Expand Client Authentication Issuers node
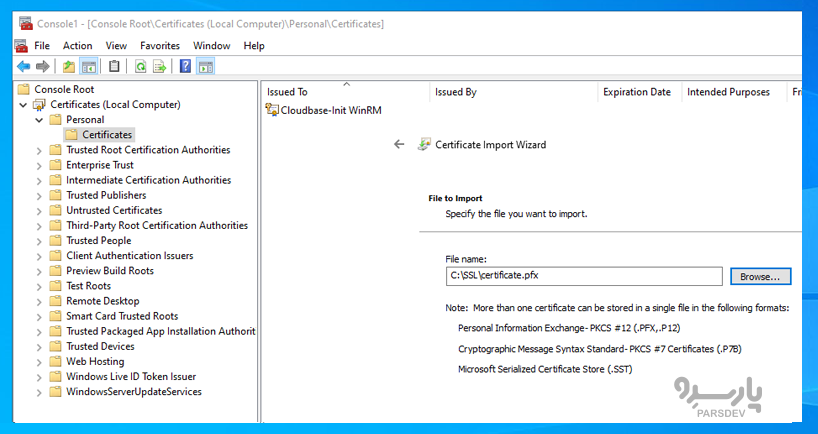This screenshot has height=434, width=818. tap(39, 257)
